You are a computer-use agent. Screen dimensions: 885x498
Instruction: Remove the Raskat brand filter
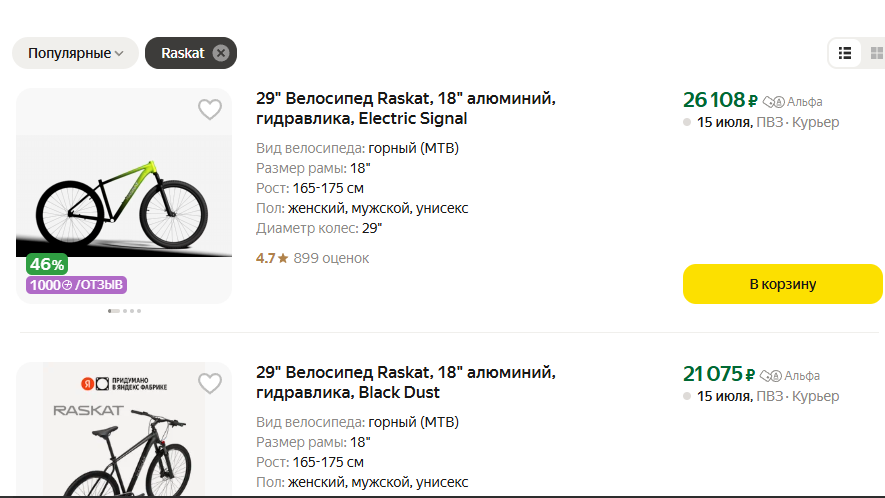pyautogui.click(x=221, y=53)
